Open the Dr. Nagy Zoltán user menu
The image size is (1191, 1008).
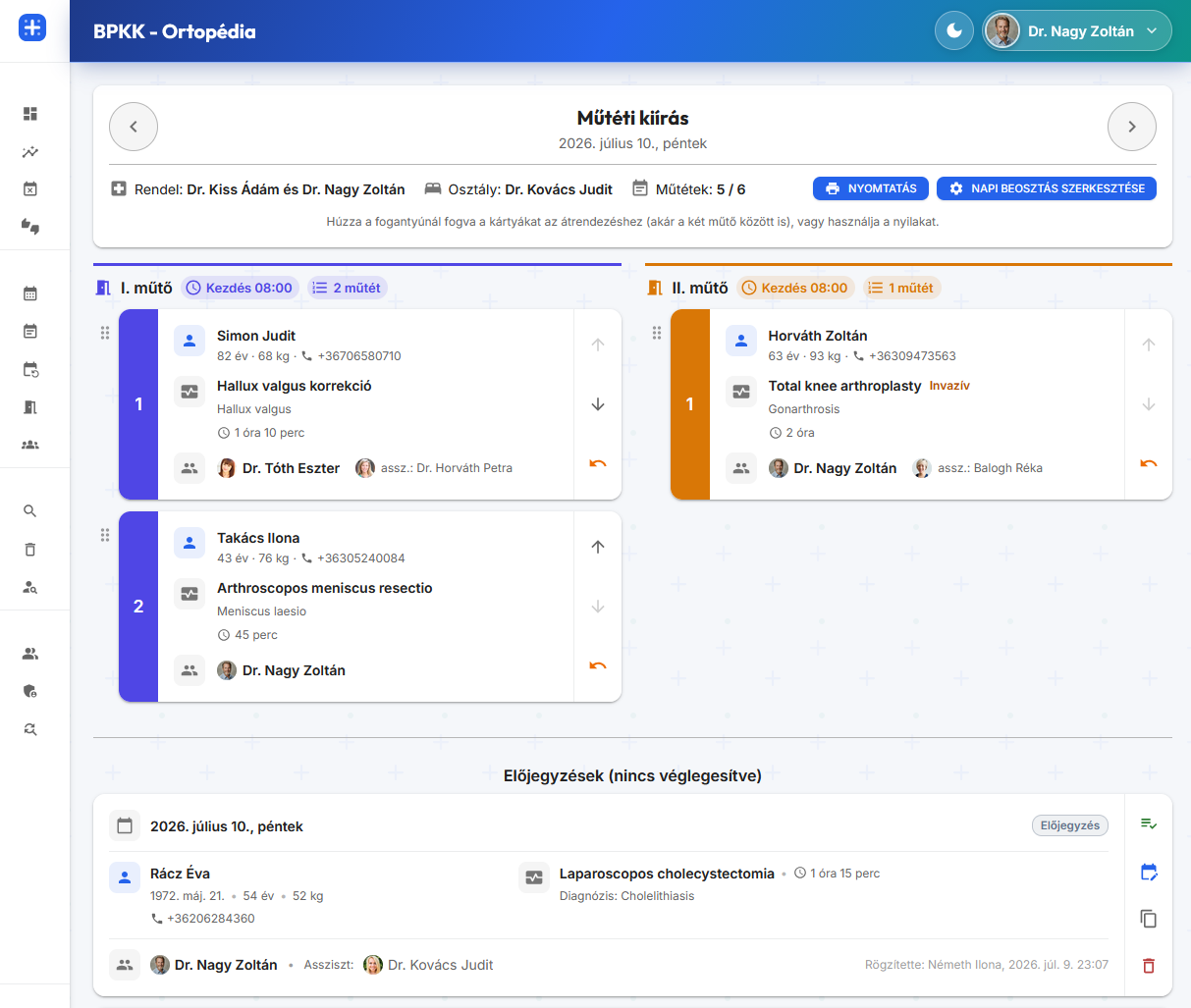coord(1077,30)
